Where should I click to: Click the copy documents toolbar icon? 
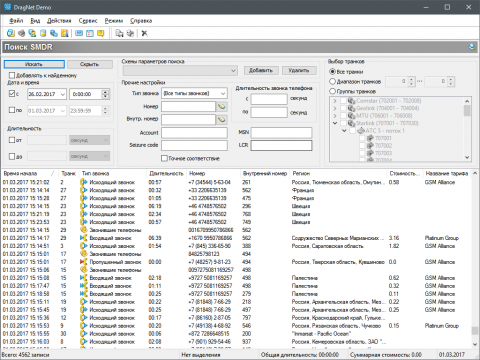119,33
